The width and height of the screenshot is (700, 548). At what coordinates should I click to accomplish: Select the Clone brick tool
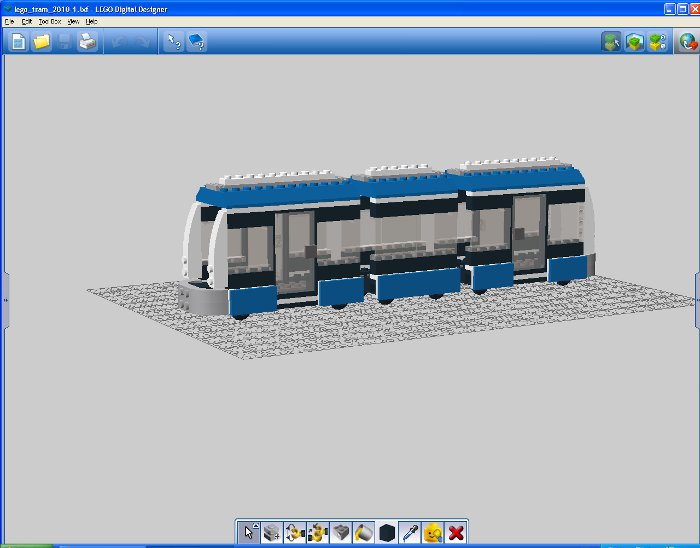(271, 532)
